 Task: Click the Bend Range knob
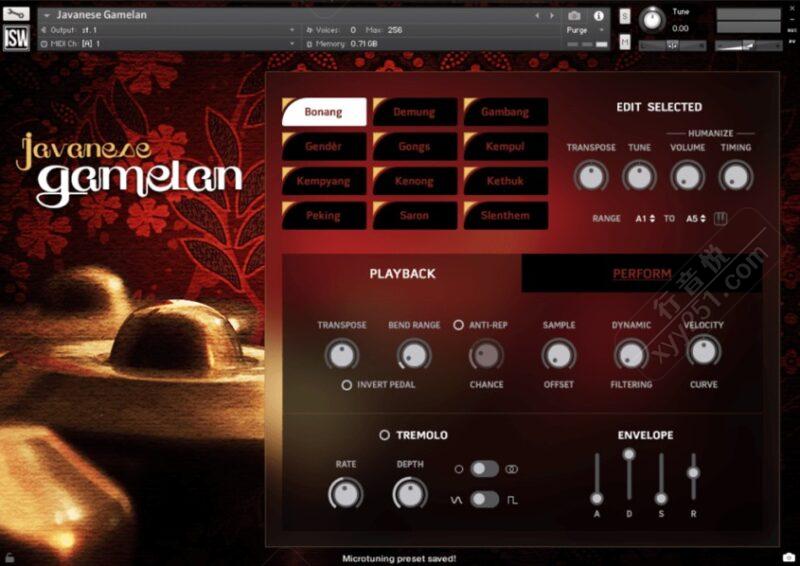tap(414, 355)
